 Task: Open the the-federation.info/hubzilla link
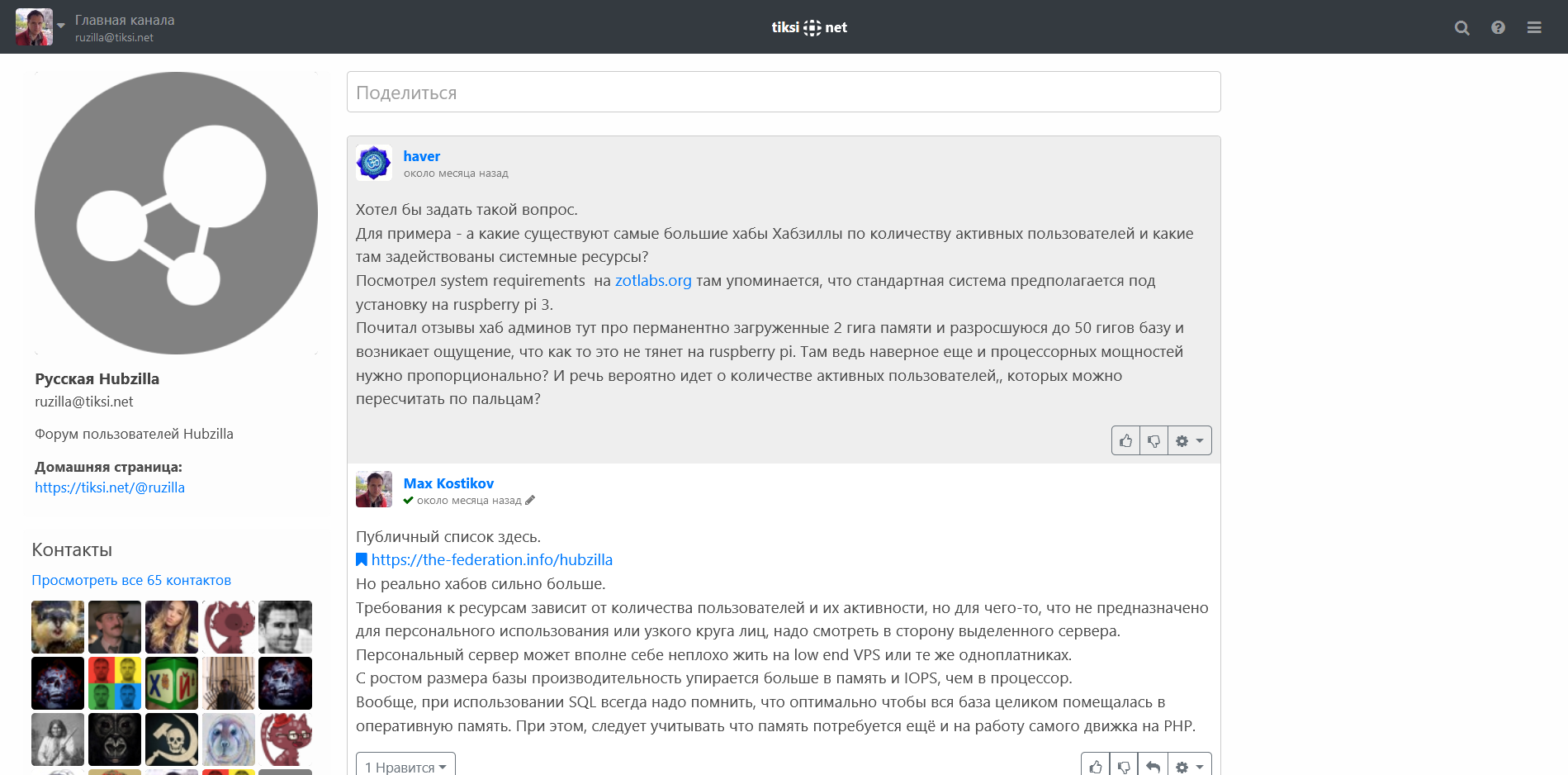pos(491,560)
